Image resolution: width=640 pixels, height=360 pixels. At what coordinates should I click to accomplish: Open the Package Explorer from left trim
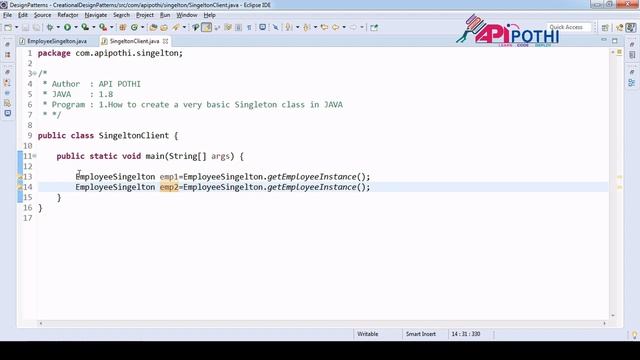point(8,55)
